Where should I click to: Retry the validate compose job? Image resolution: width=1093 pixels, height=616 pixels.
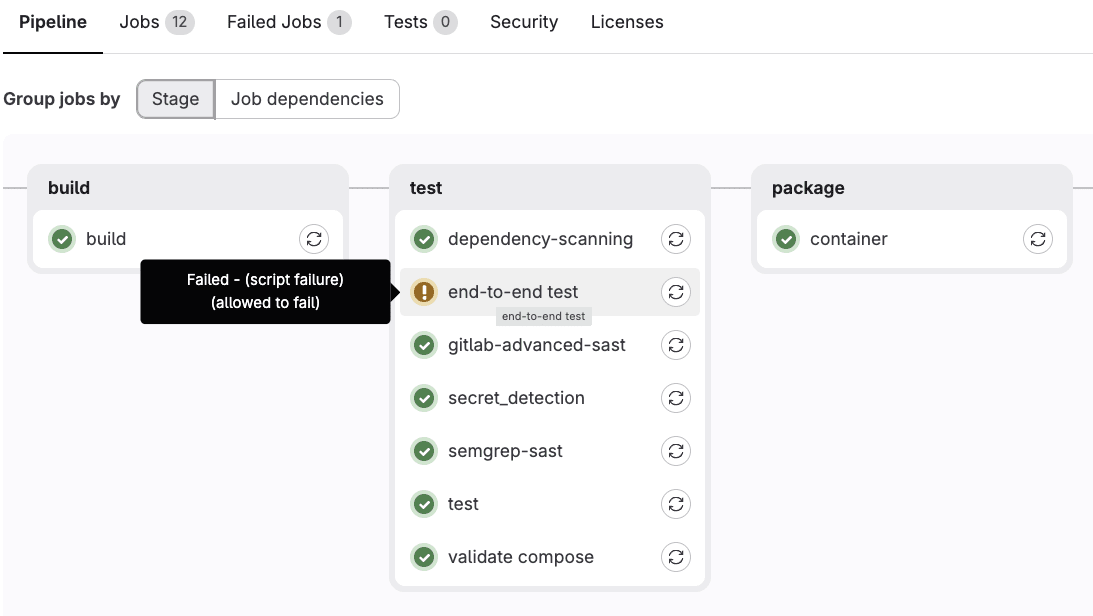[675, 557]
